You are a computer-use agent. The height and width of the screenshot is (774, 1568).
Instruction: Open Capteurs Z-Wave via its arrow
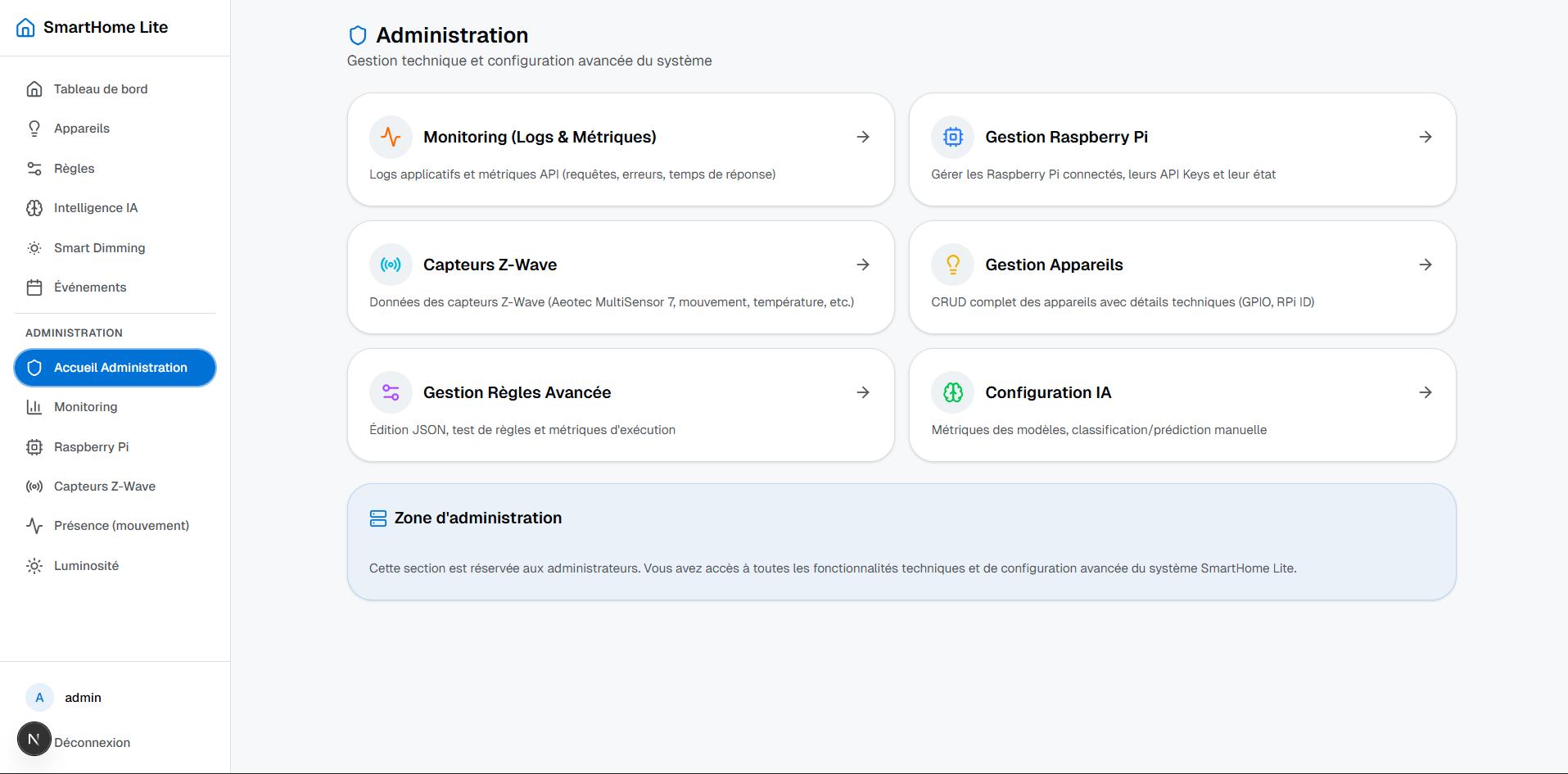pyautogui.click(x=863, y=265)
